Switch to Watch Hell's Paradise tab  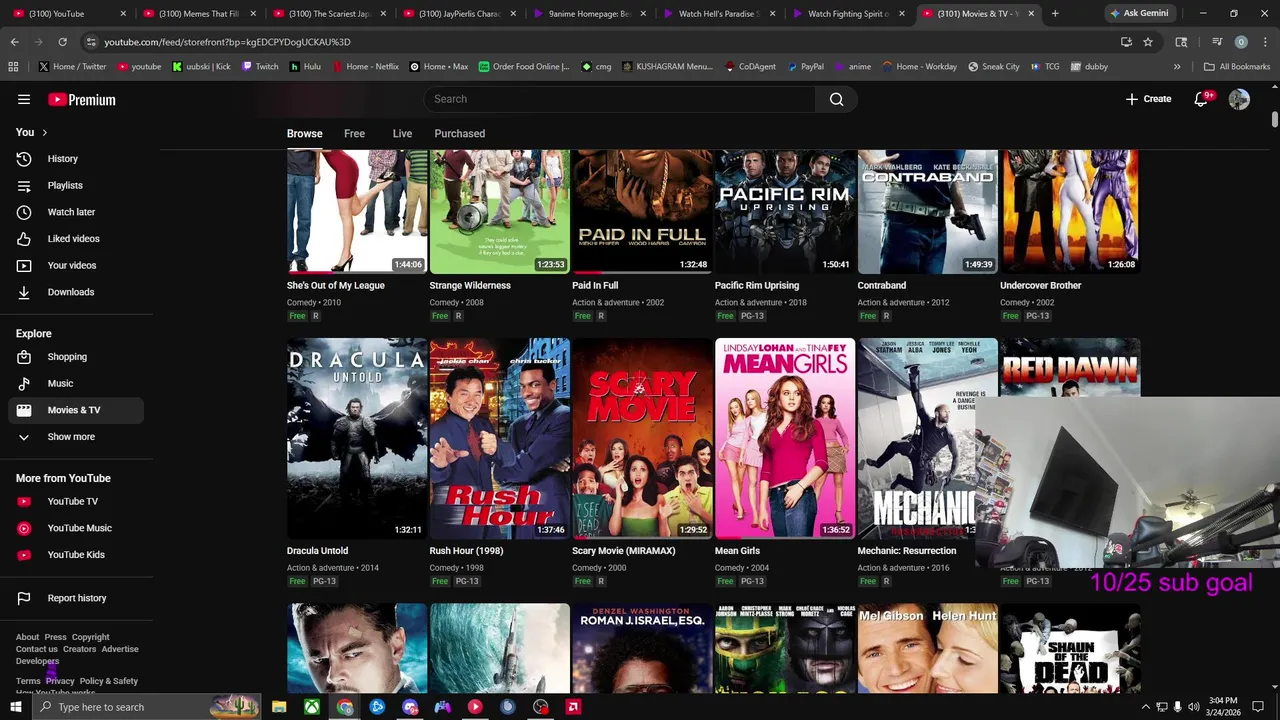(x=718, y=14)
